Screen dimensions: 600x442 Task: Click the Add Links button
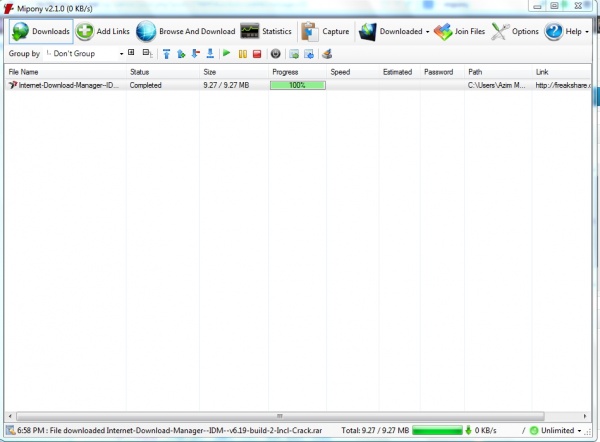click(x=103, y=31)
